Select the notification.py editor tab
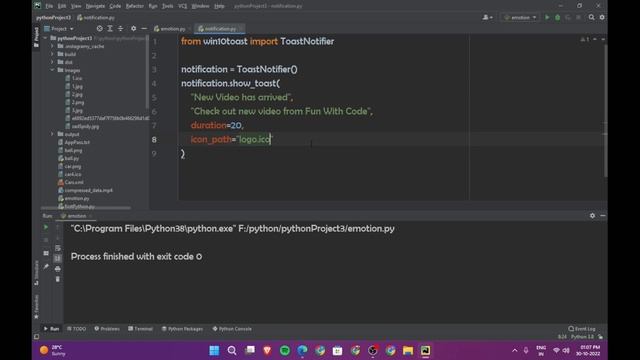This screenshot has height=360, width=640. [x=220, y=29]
